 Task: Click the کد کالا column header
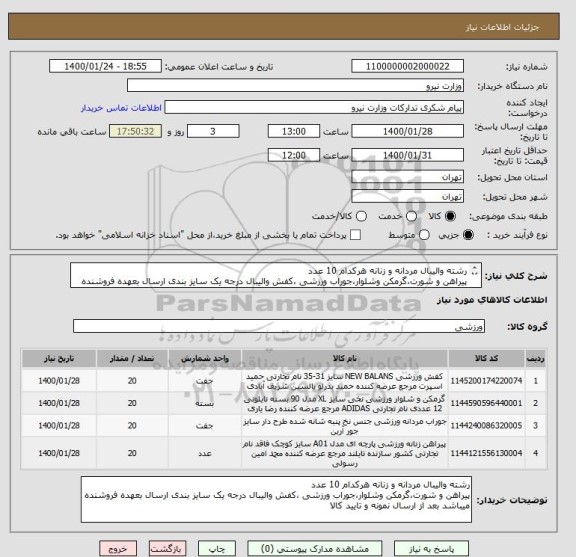(486, 358)
